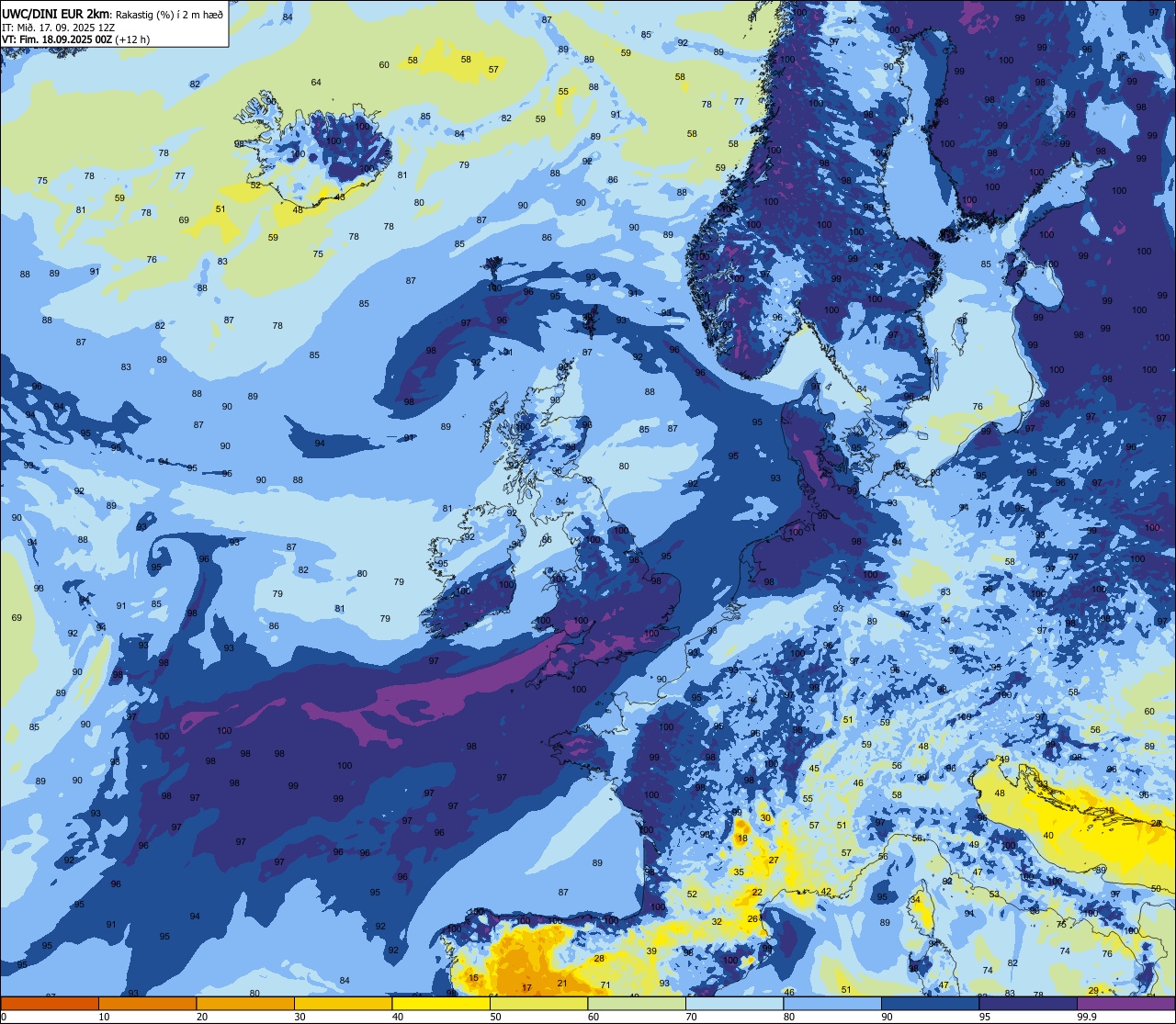Image resolution: width=1176 pixels, height=1024 pixels.
Task: Click the 95–99.9 dark indigo legend swatch
Action: (x=1028, y=1003)
